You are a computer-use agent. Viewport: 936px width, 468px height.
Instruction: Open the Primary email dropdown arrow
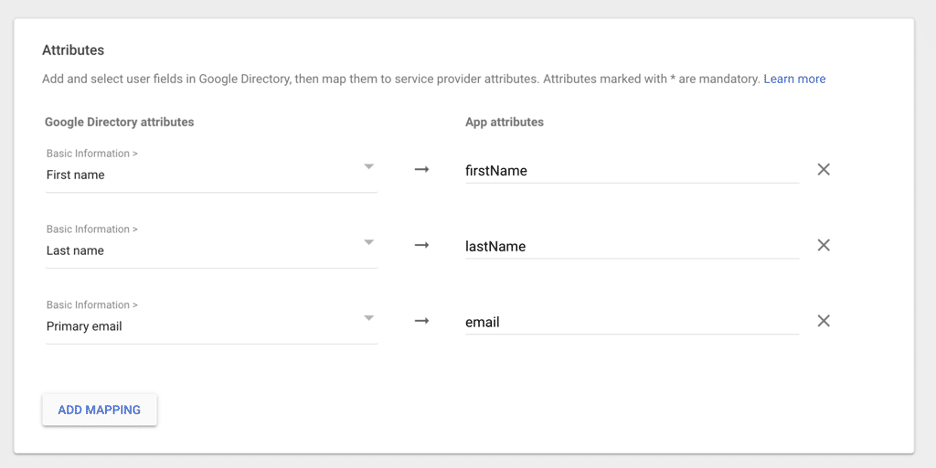[x=369, y=319]
